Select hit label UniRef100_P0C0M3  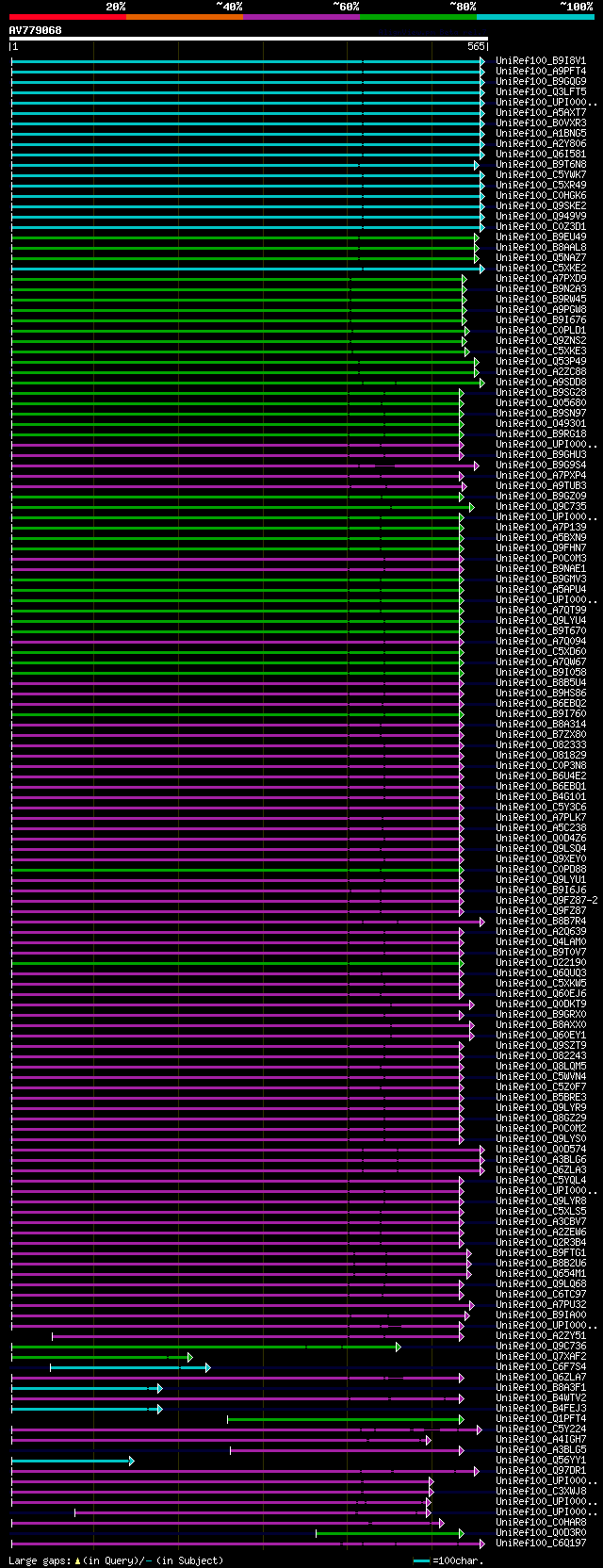point(541,559)
